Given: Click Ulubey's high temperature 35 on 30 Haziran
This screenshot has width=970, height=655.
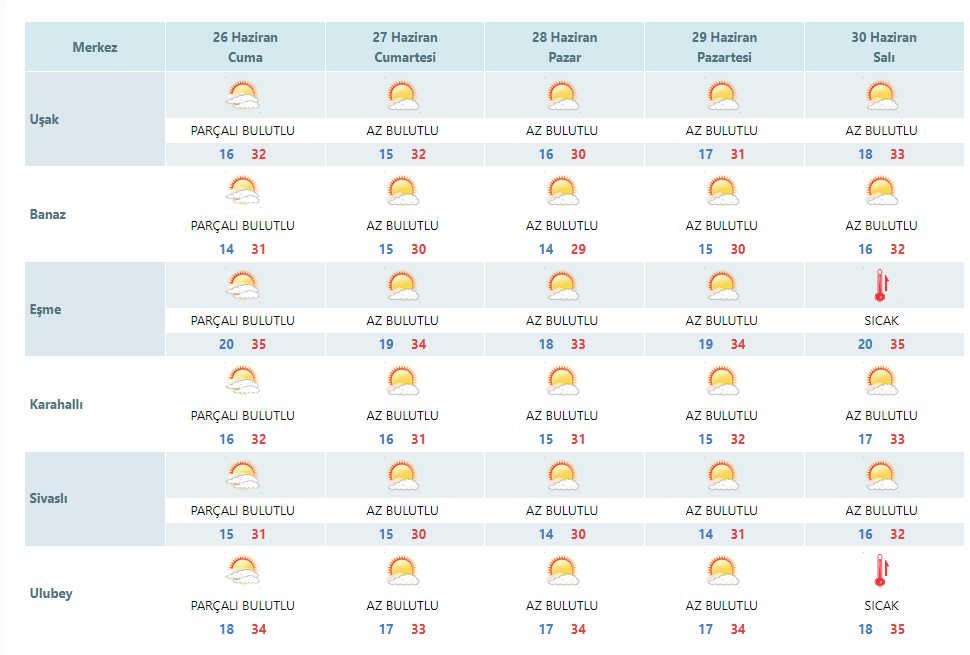Looking at the screenshot, I should pos(897,630).
